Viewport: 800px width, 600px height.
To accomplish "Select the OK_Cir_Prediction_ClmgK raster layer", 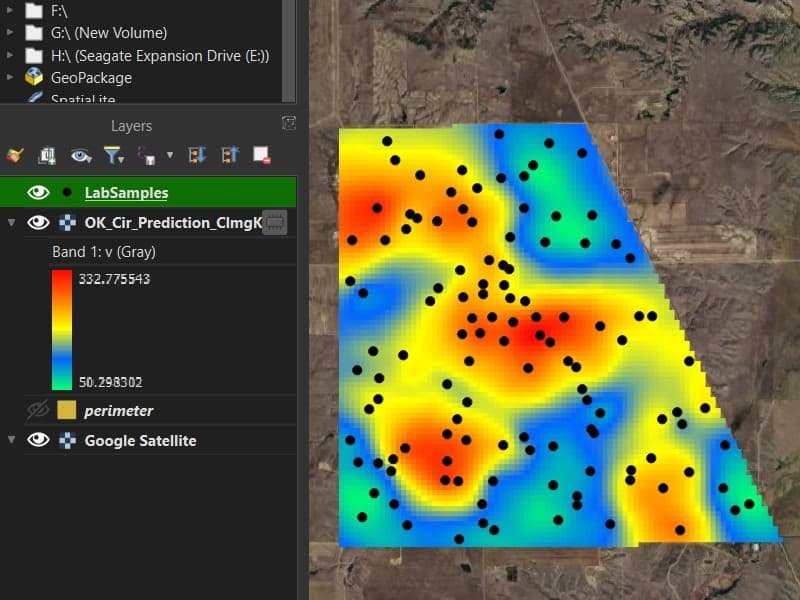I will click(173, 223).
